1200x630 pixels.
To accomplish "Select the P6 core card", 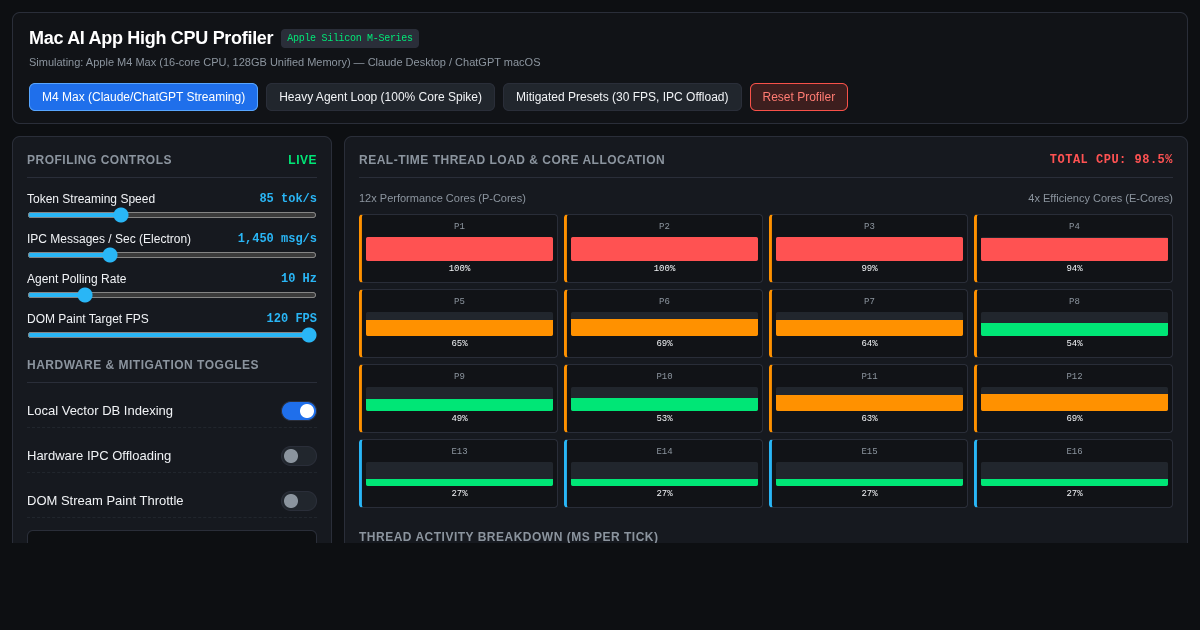I will (664, 324).
